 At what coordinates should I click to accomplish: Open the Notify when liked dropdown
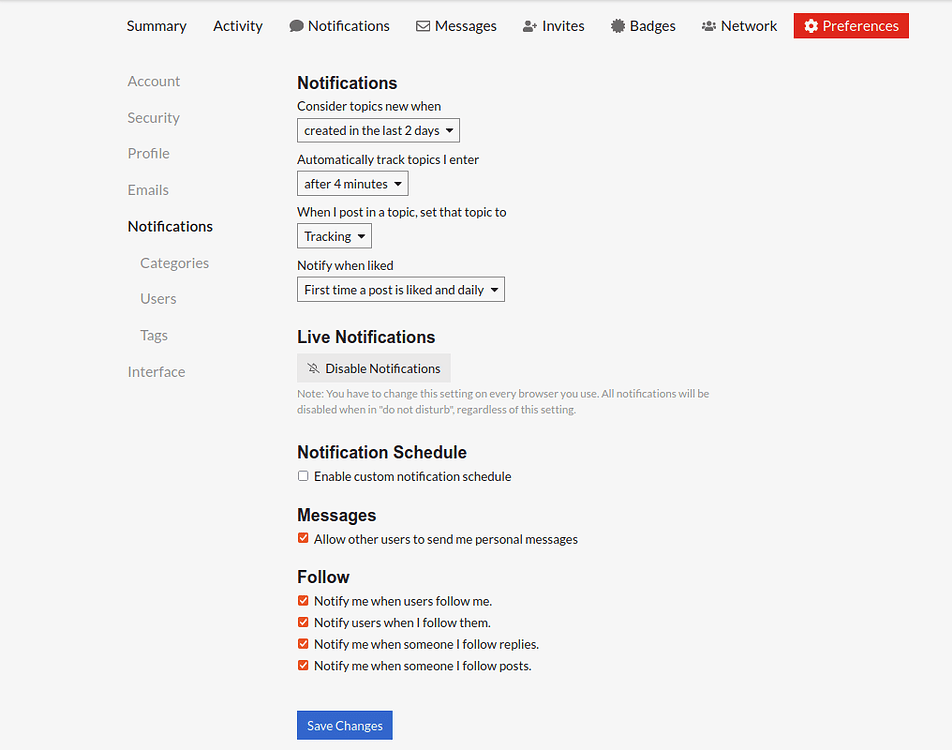point(400,290)
